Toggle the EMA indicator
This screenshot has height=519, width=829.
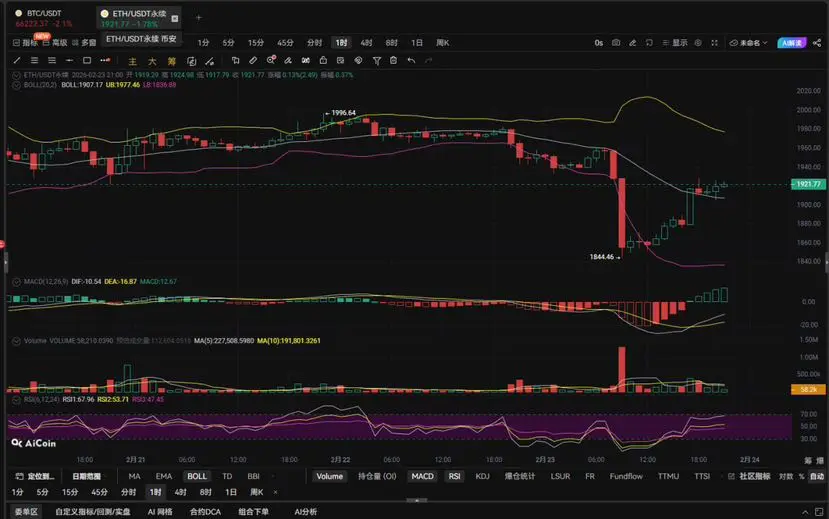click(x=164, y=476)
